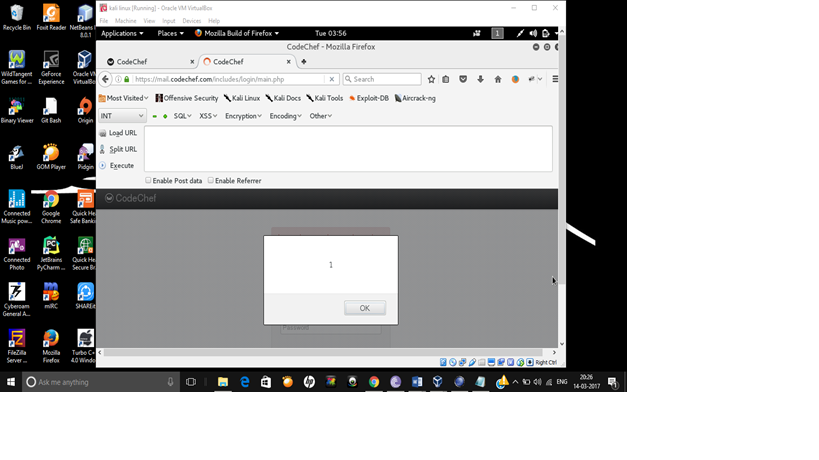
Task: Open File Explorer from taskbar
Action: coord(223,382)
